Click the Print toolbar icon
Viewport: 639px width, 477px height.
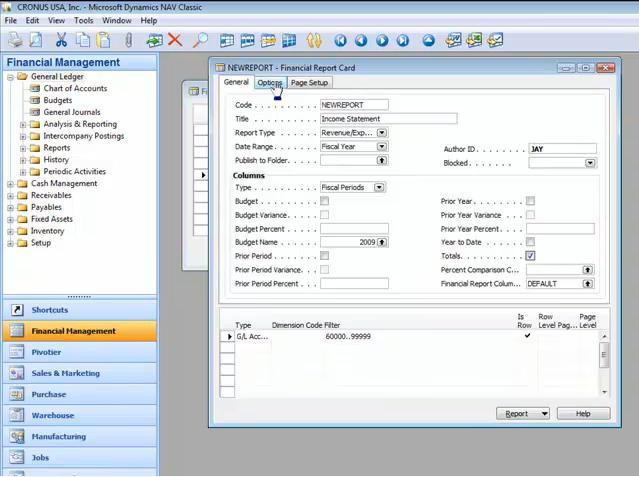15,40
